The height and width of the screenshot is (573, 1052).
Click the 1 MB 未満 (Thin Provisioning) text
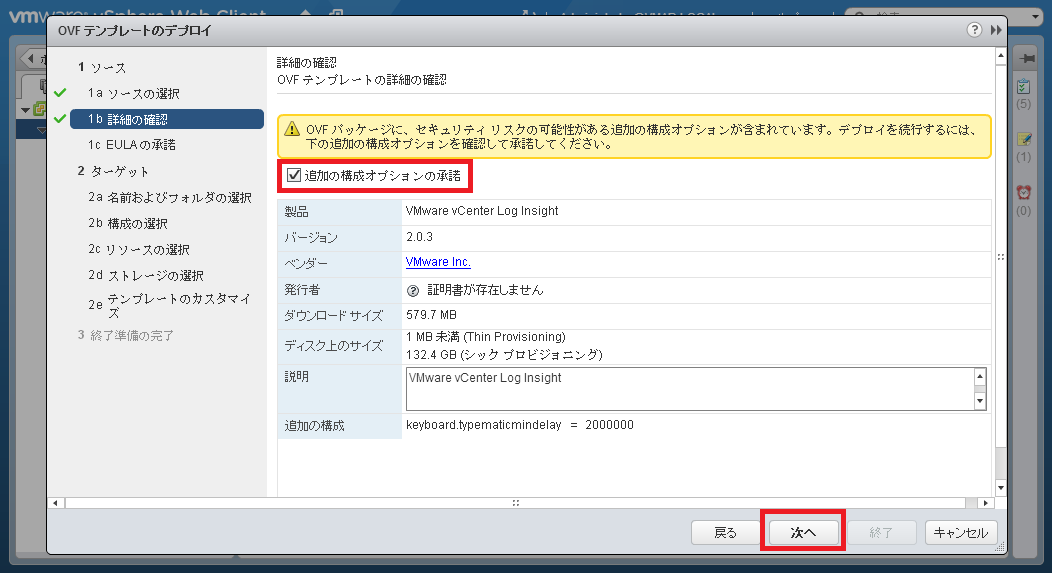coord(486,337)
